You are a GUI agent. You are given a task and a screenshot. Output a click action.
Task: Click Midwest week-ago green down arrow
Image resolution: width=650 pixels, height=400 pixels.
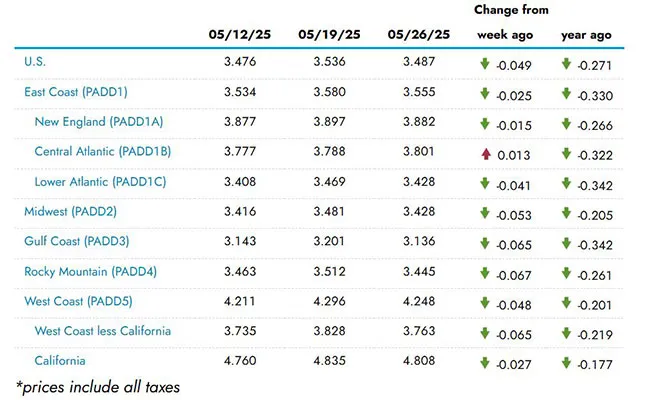[x=485, y=213]
